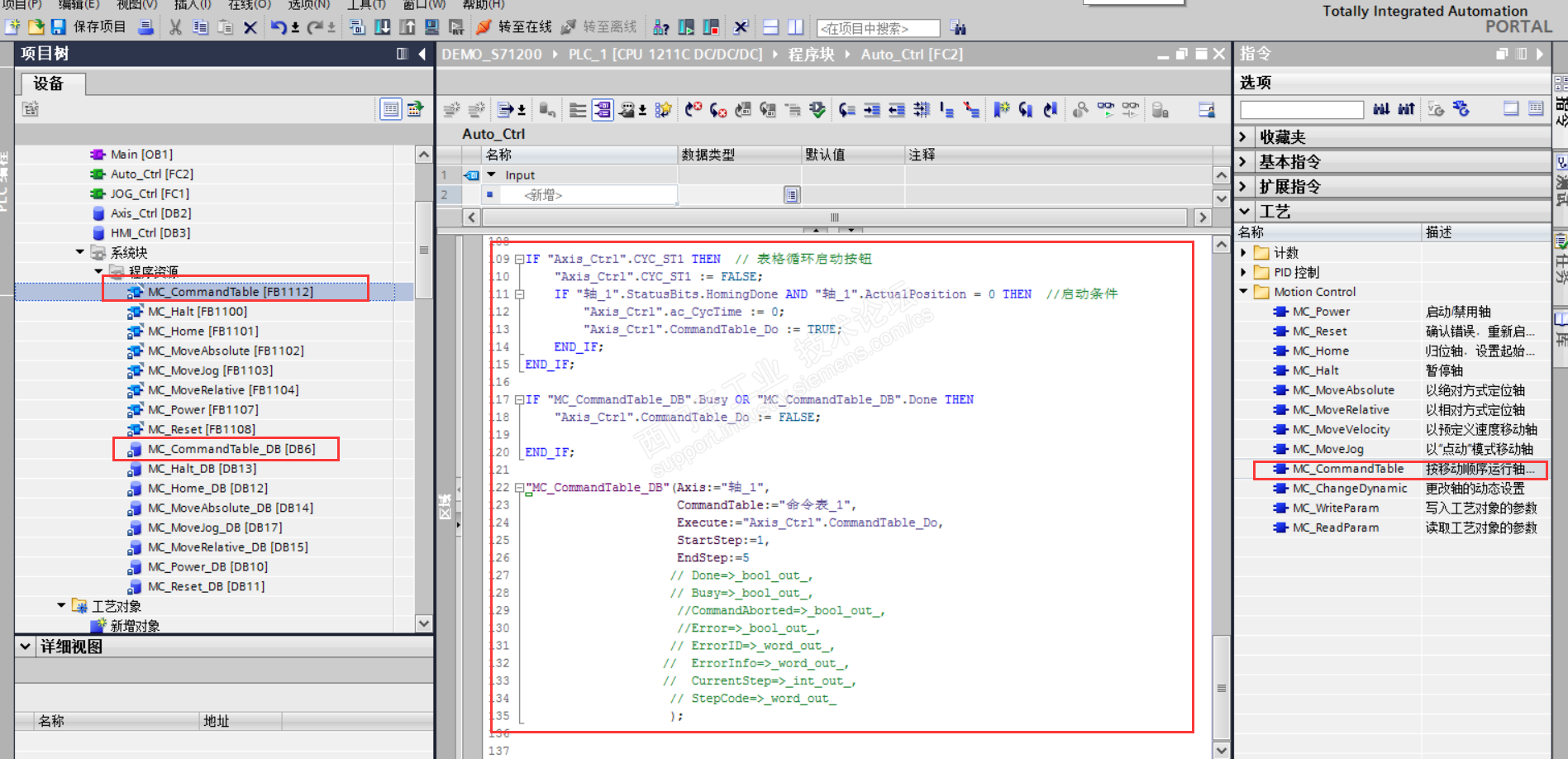The image size is (1568, 759).
Task: Click the glasses monitoring icon in editor toolbar
Action: pos(1105,109)
